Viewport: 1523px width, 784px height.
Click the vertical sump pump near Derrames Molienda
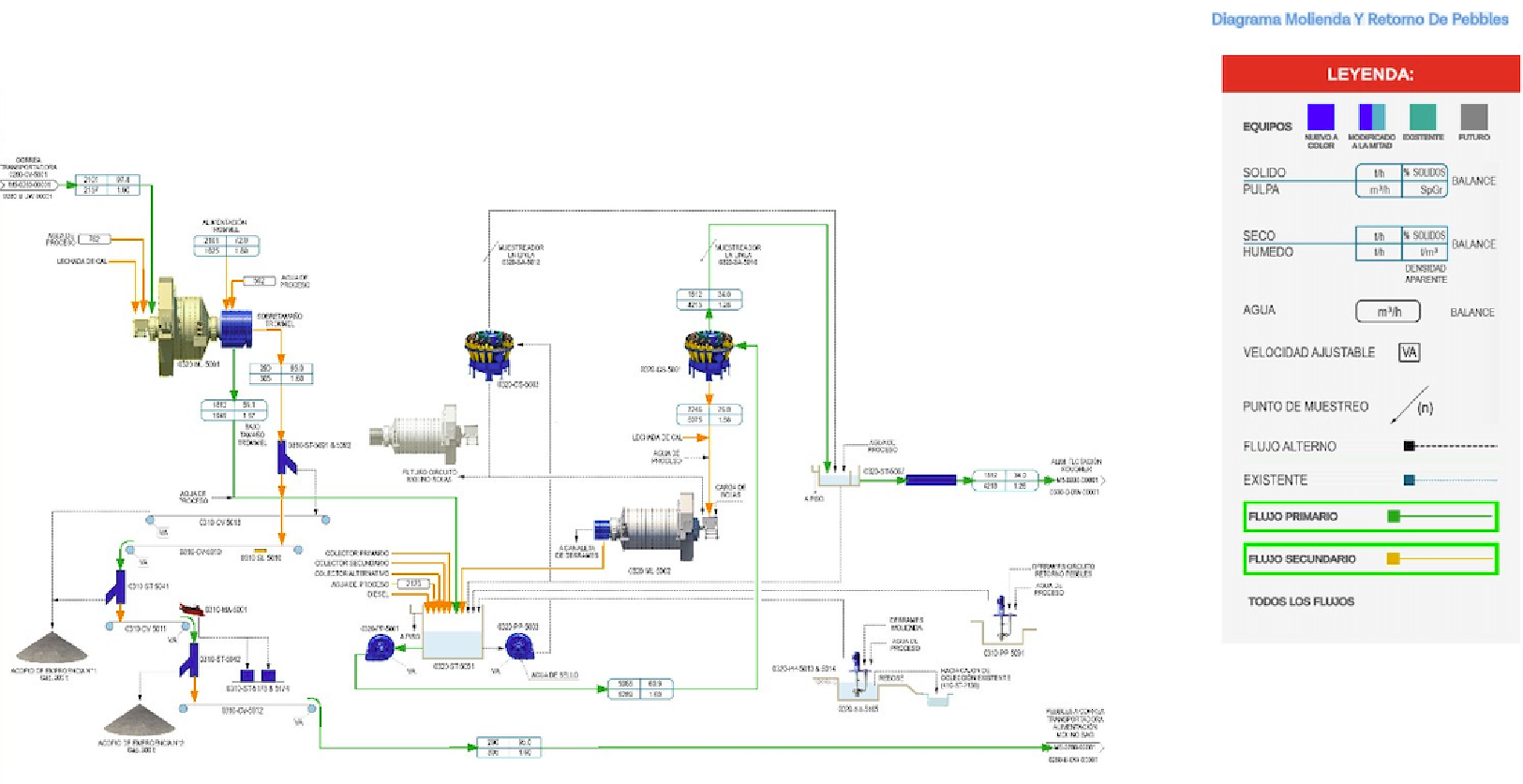point(857,674)
